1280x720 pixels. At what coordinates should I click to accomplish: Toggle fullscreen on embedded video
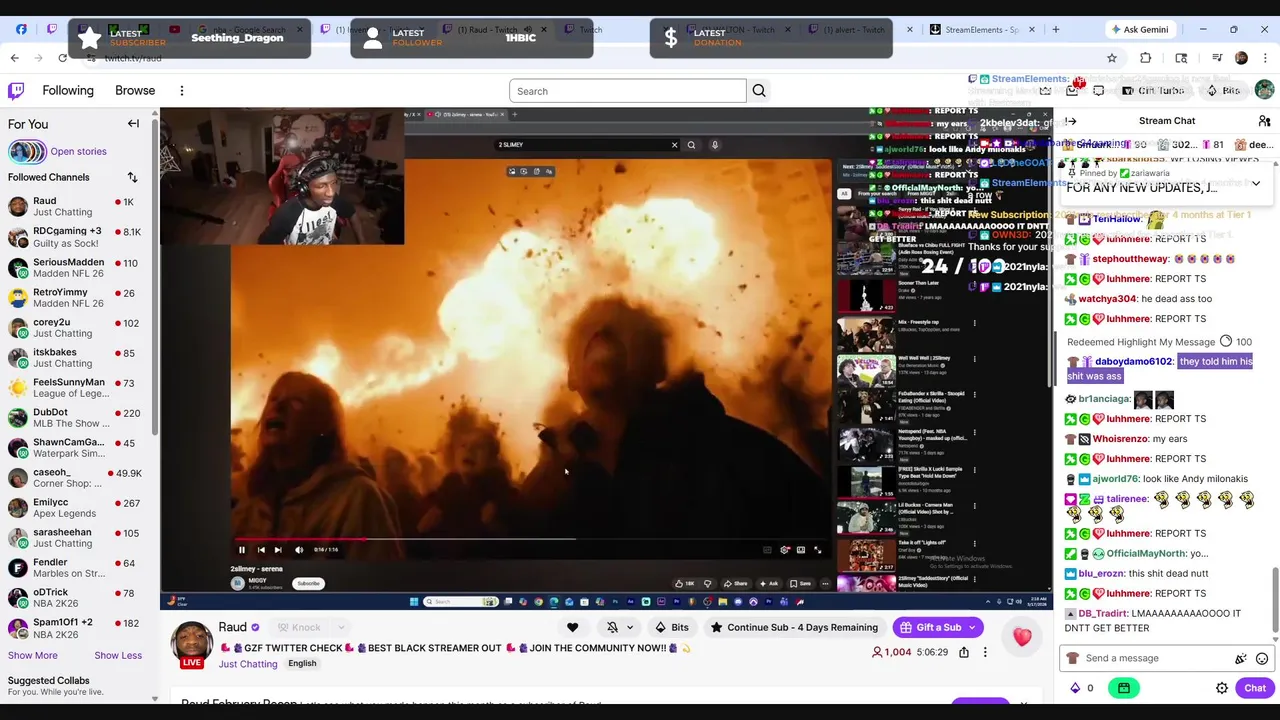(x=817, y=549)
